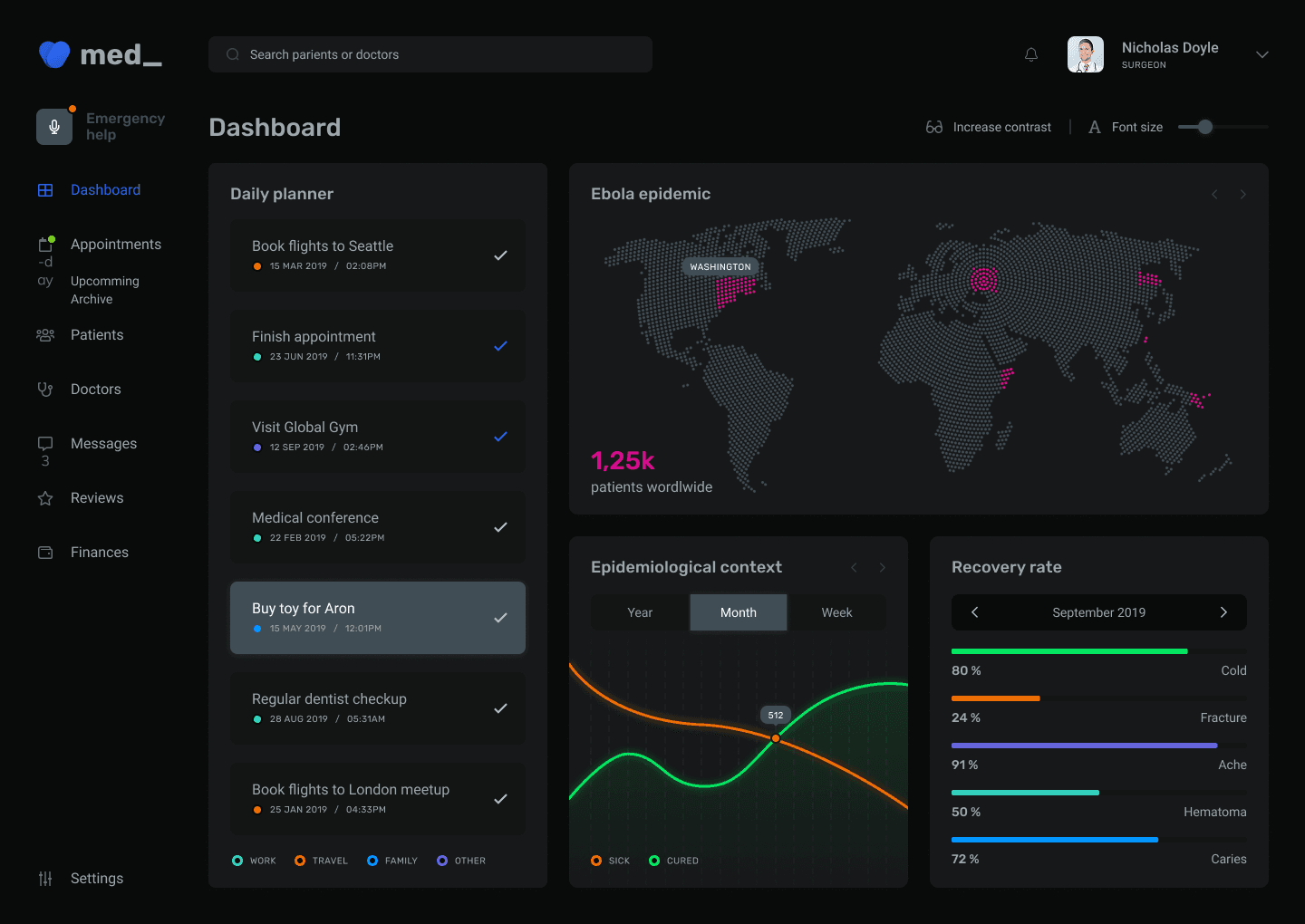Open the Finances wallet icon
Image resolution: width=1305 pixels, height=924 pixels.
45,552
